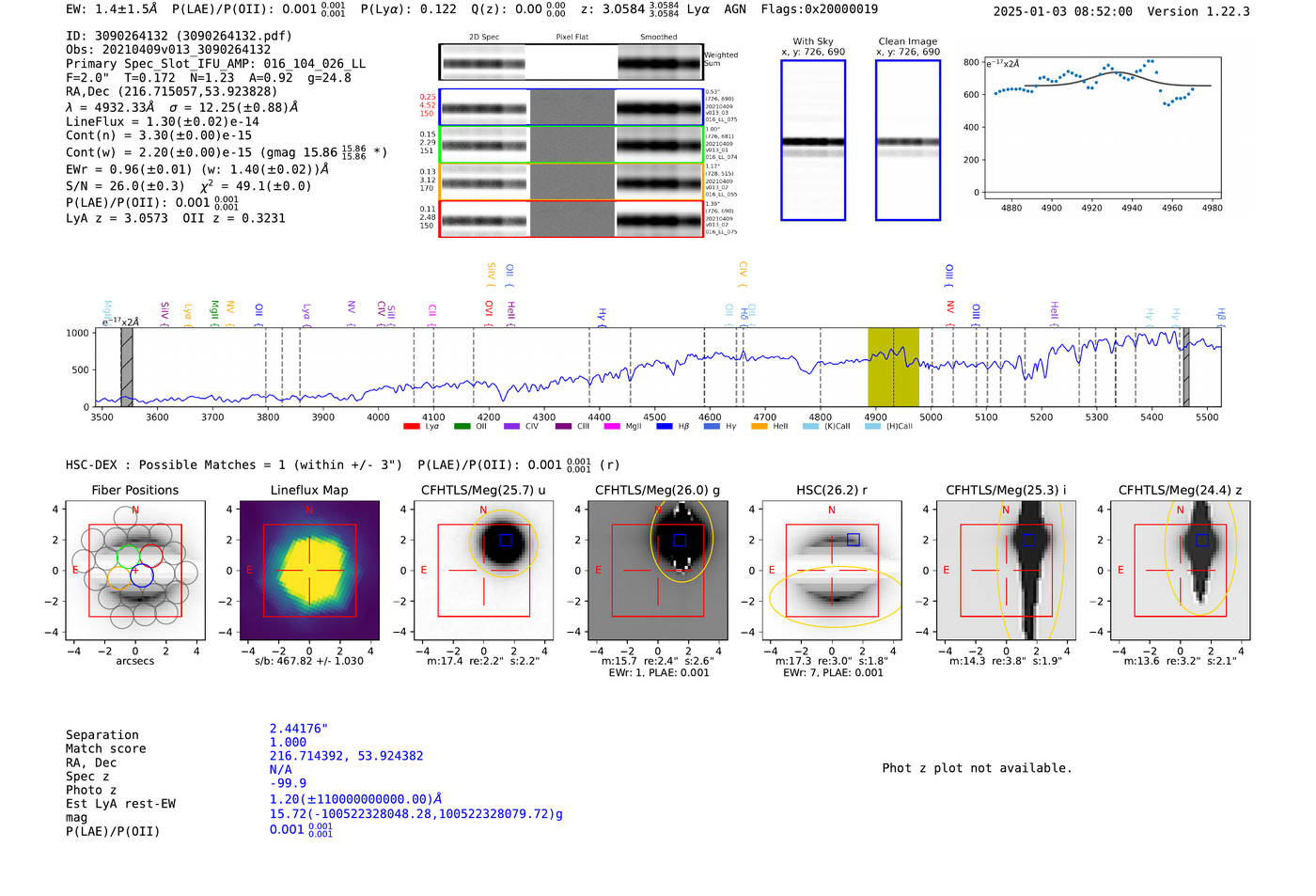Click the With Sky spectrum image
The width and height of the screenshot is (1316, 896).
point(813,140)
